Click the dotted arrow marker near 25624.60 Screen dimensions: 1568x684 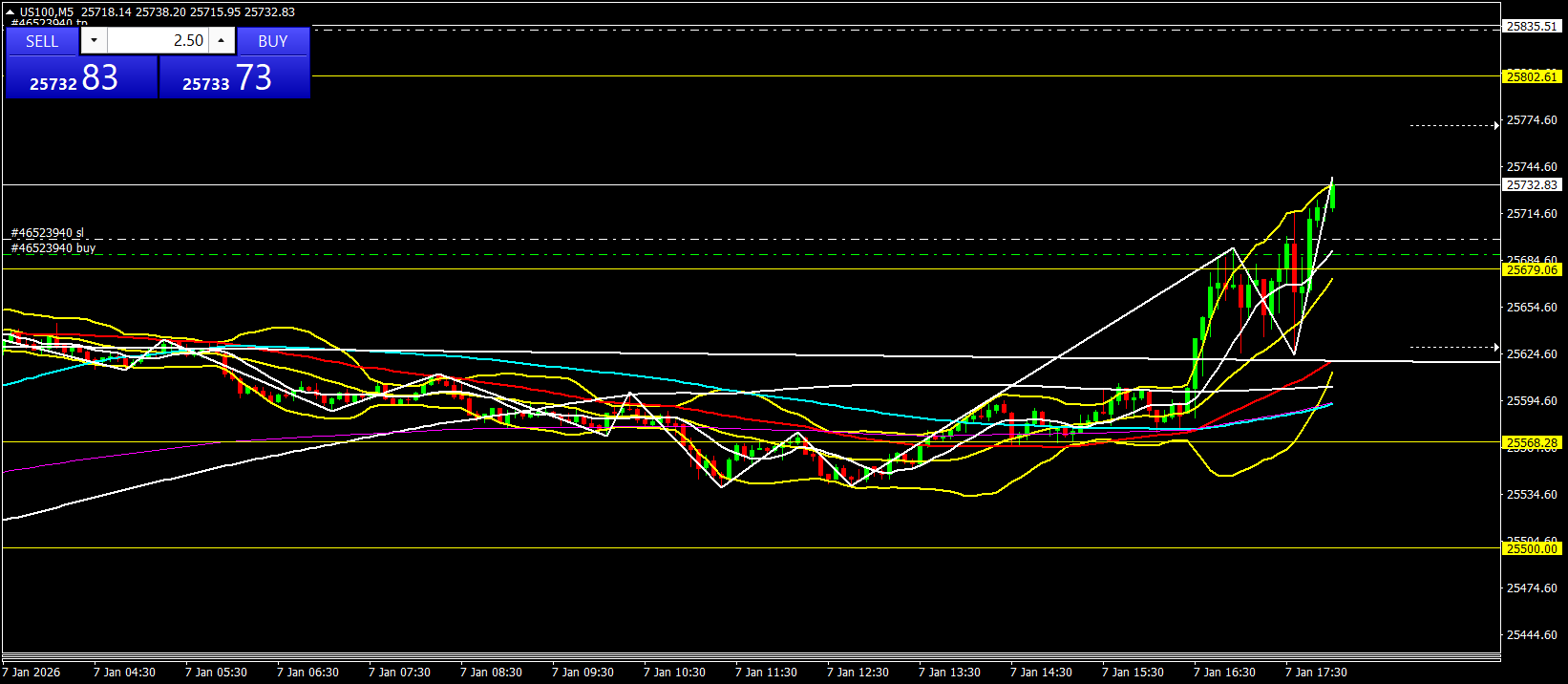point(1454,347)
